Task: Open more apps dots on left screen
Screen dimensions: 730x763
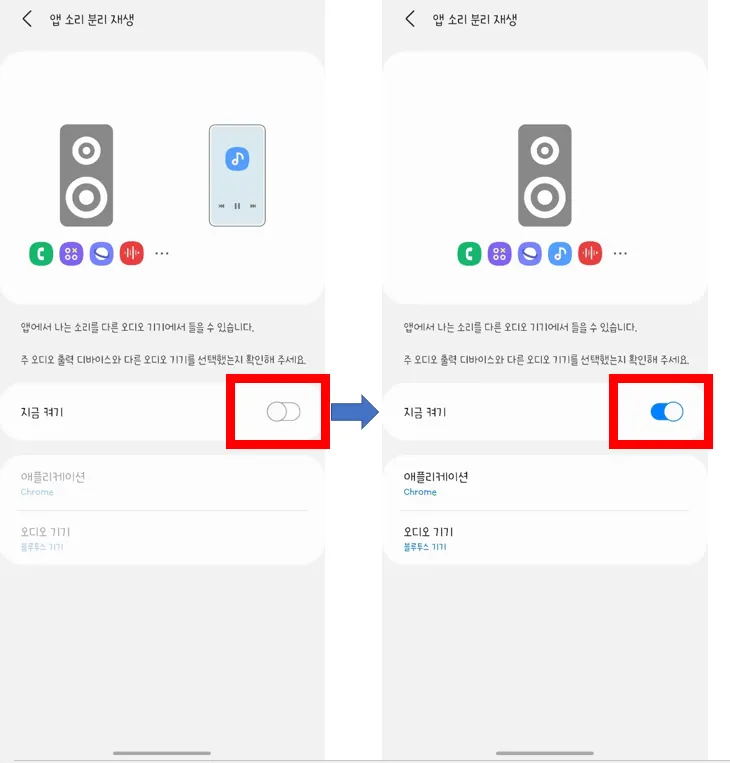Action: (162, 254)
